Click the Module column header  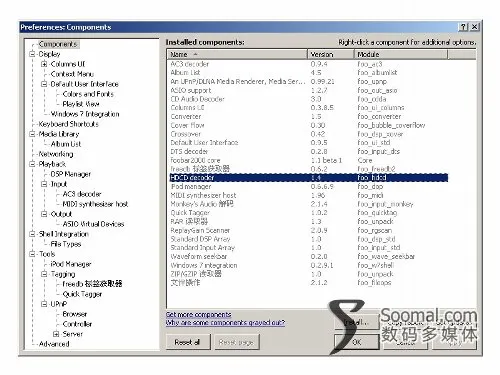click(401, 54)
